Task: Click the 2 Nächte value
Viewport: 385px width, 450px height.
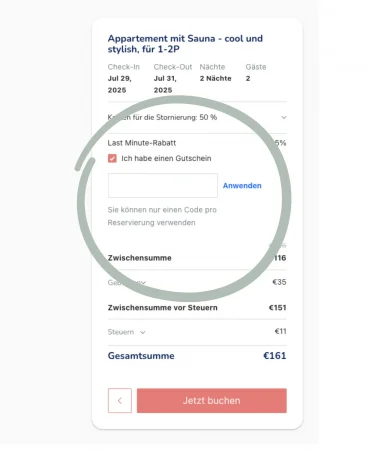Action: [215, 79]
